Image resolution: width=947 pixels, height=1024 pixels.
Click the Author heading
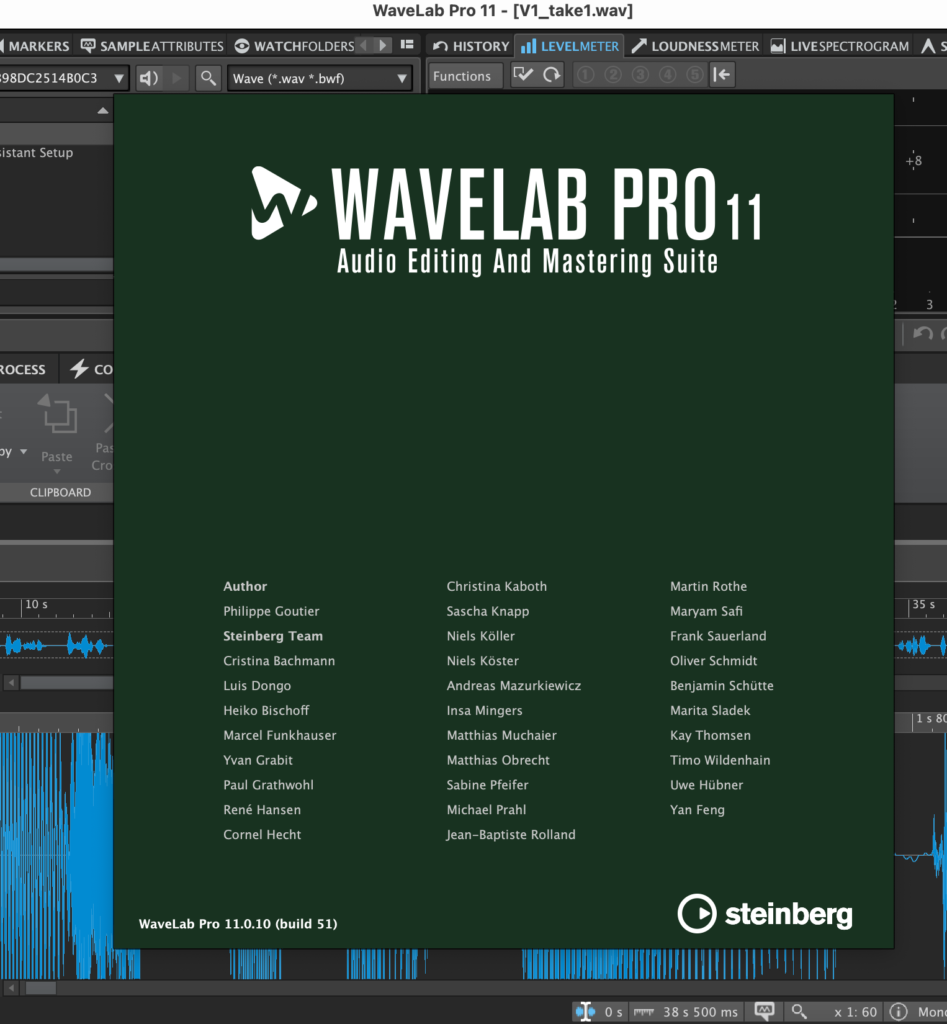coord(245,586)
